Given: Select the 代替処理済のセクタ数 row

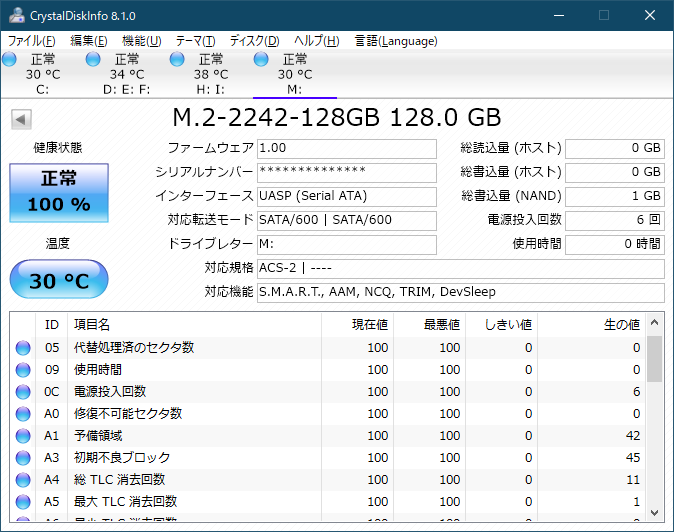Looking at the screenshot, I should [x=328, y=348].
